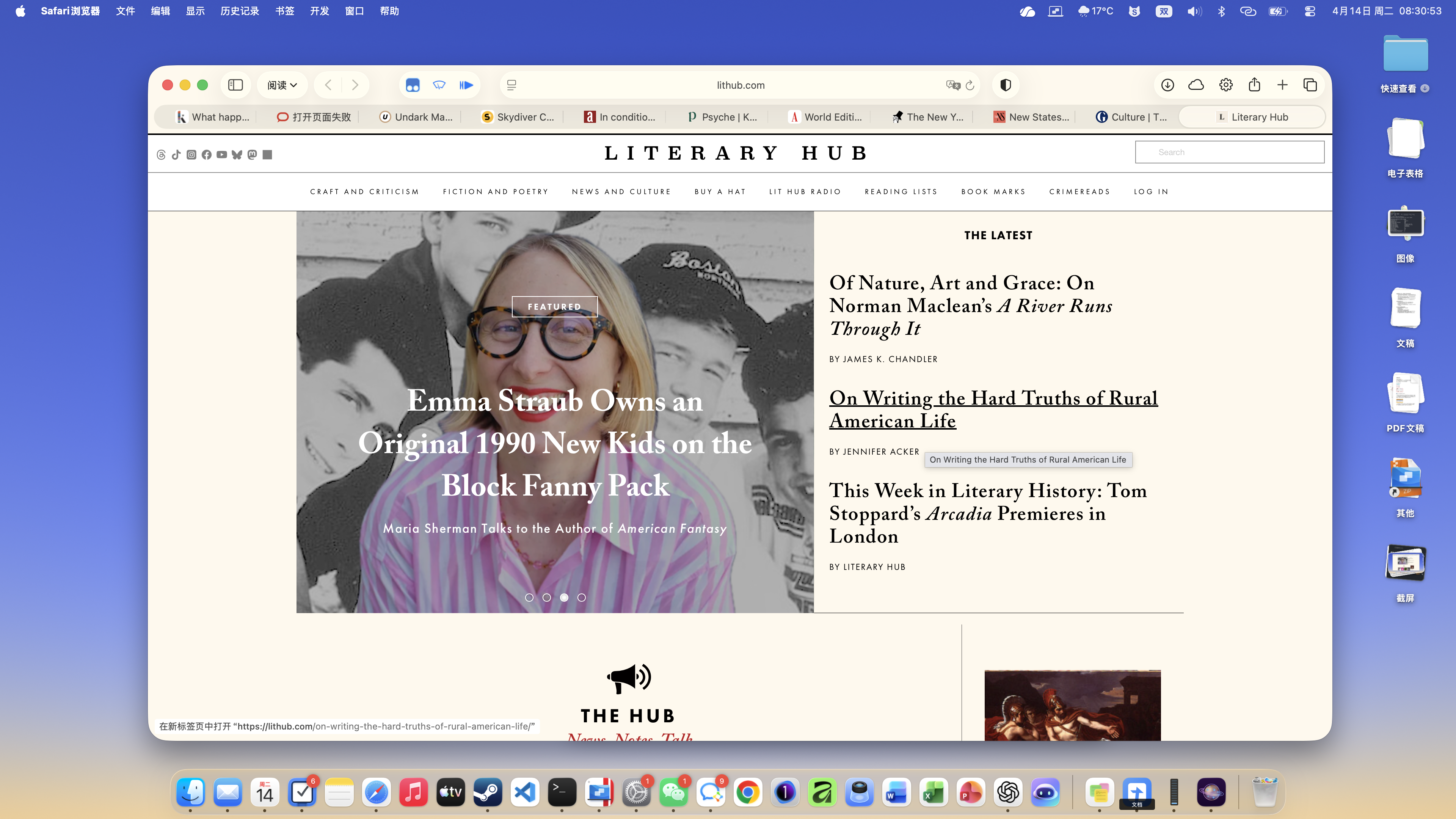This screenshot has width=1456, height=819.
Task: Open Literary Hub's TikTok icon link
Action: pos(176,154)
